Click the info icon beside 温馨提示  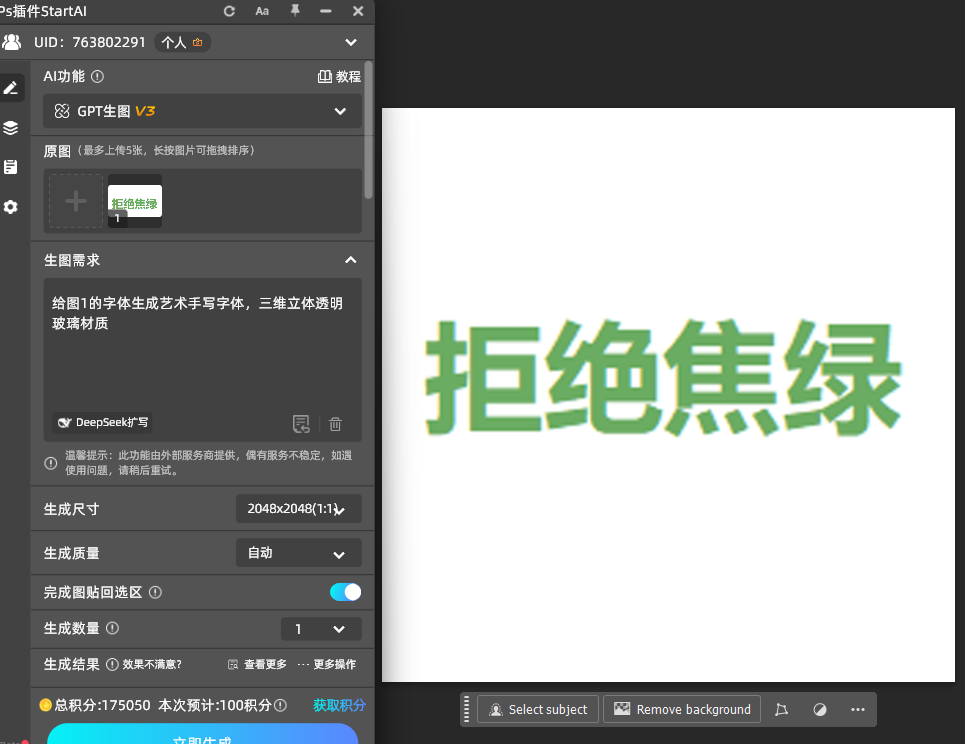pos(51,463)
